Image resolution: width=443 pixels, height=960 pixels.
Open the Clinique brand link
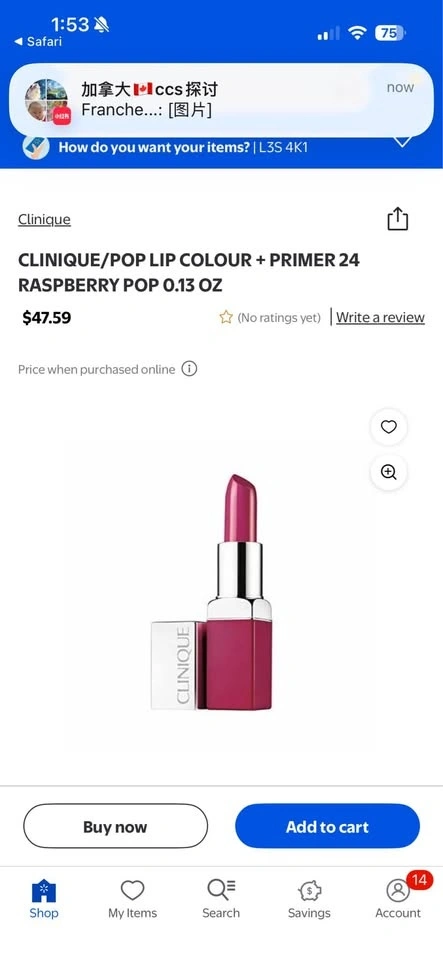tap(44, 219)
